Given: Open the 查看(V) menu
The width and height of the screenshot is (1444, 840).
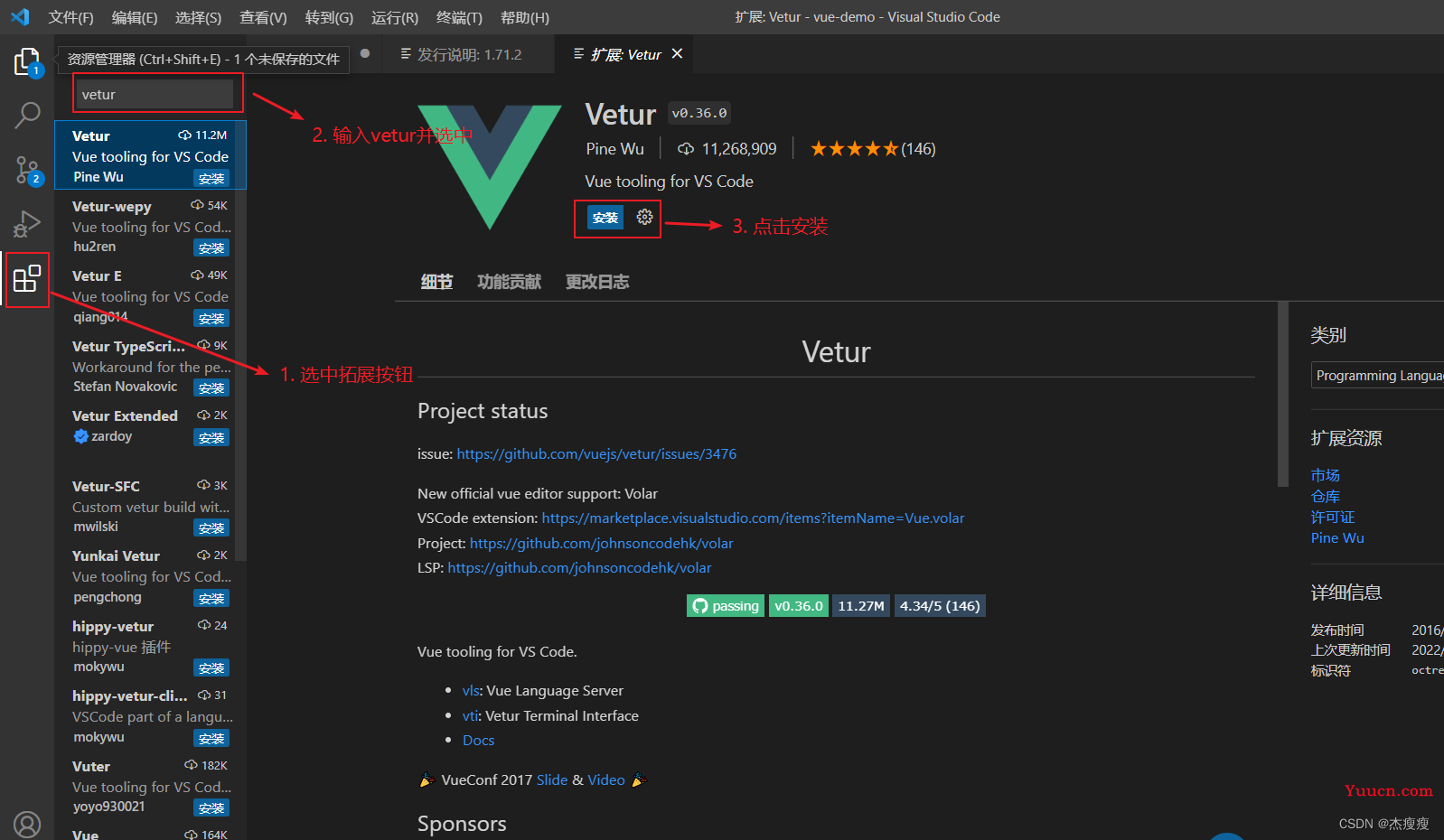Looking at the screenshot, I should [x=263, y=17].
